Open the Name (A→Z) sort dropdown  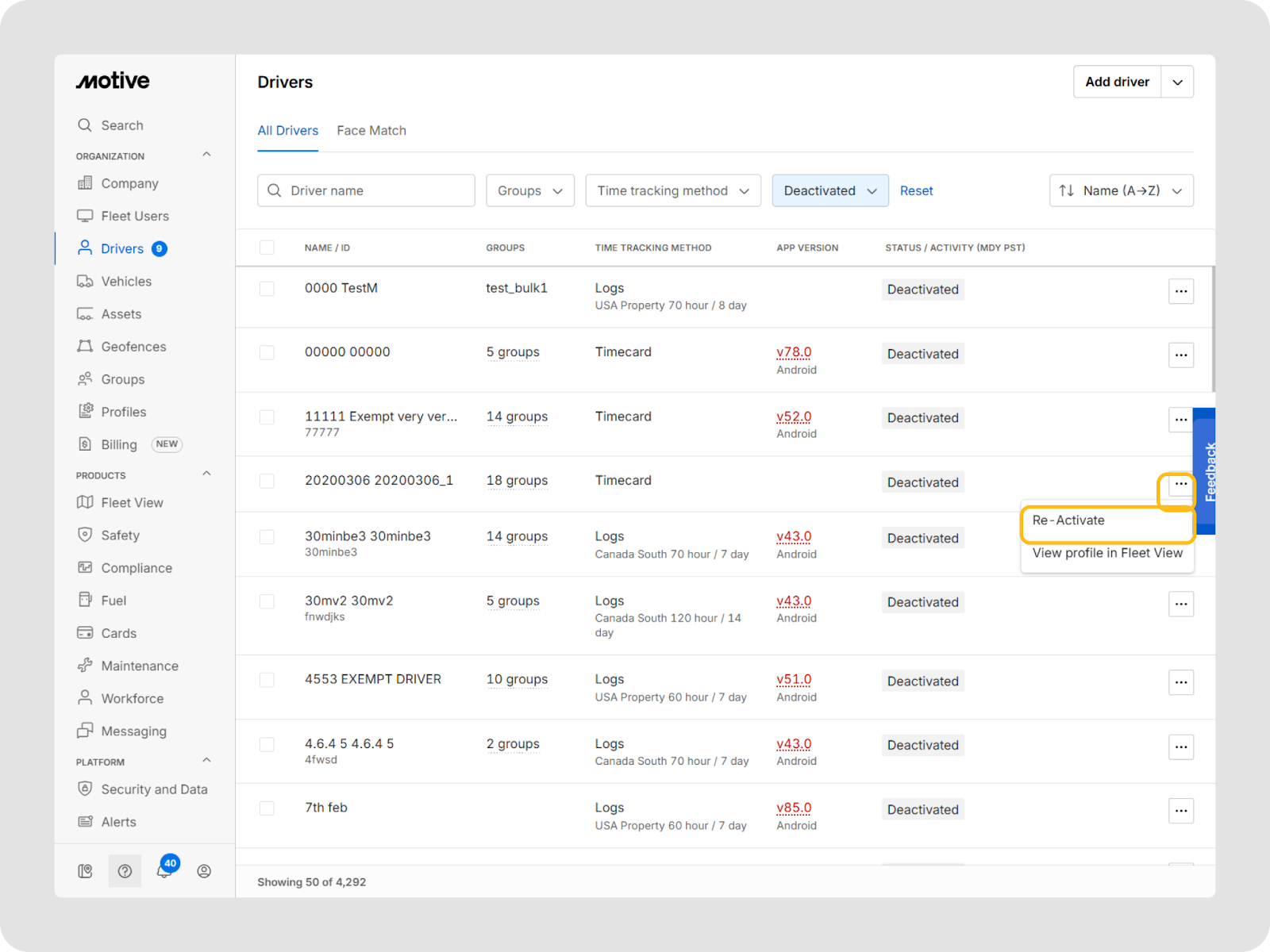coord(1120,190)
